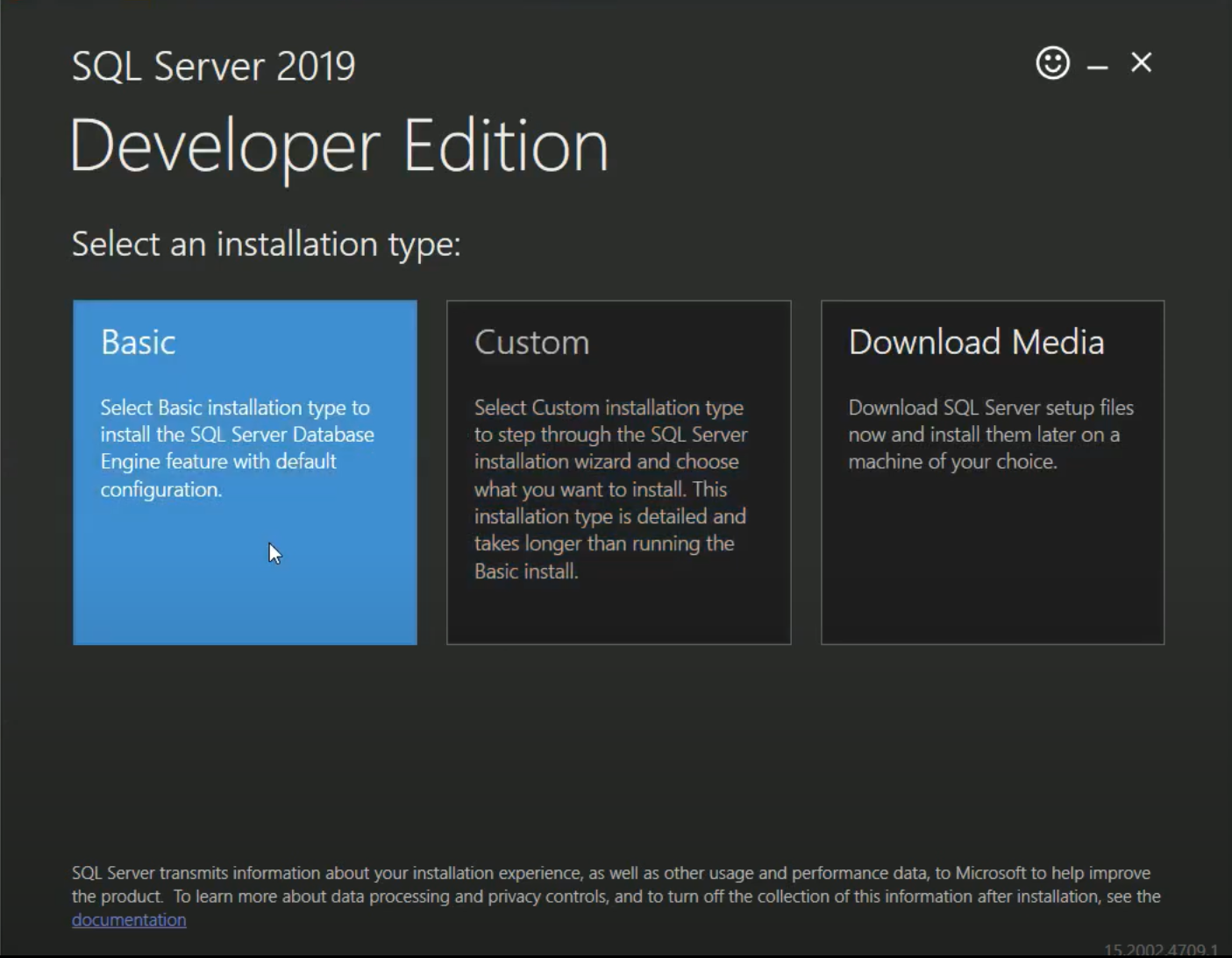Click the SQL Server 2019 title text
Image resolution: width=1232 pixels, height=958 pixels.
pos(213,65)
